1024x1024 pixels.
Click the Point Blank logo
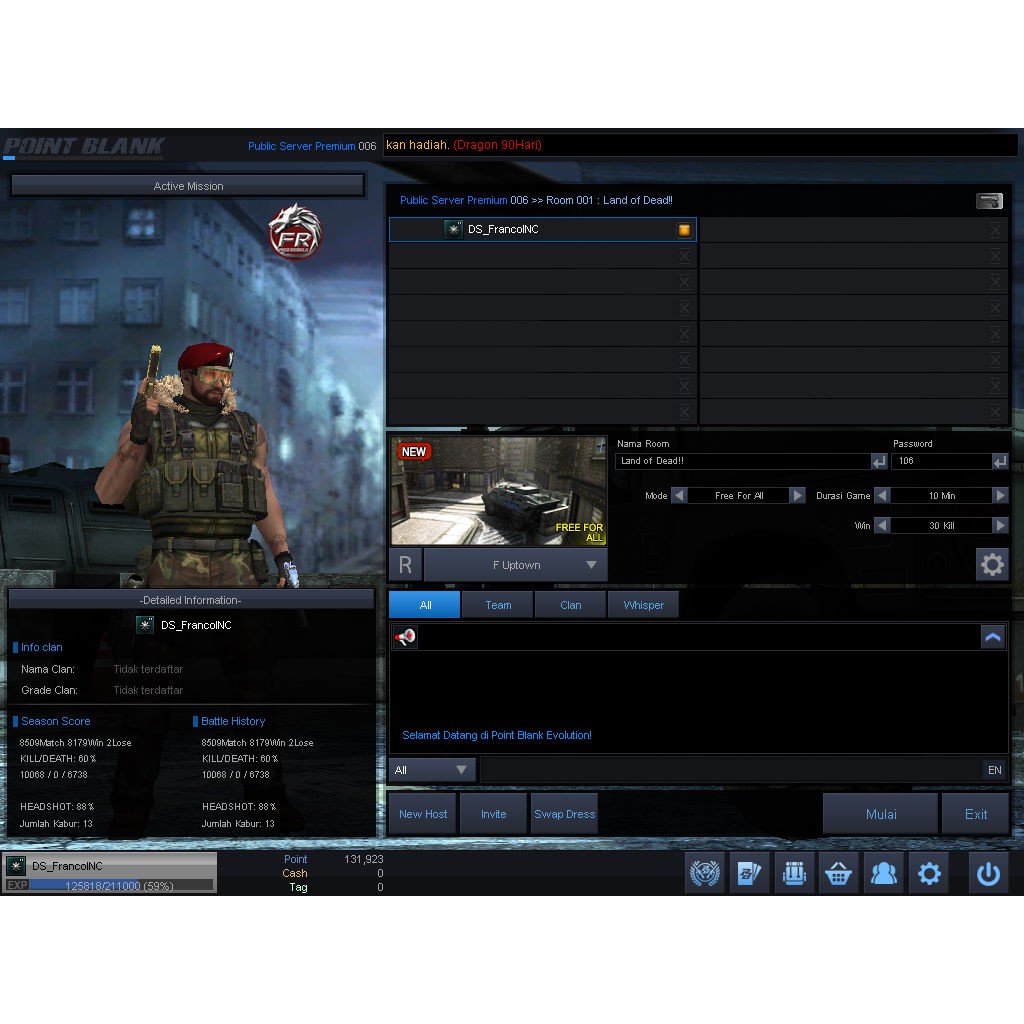[84, 146]
